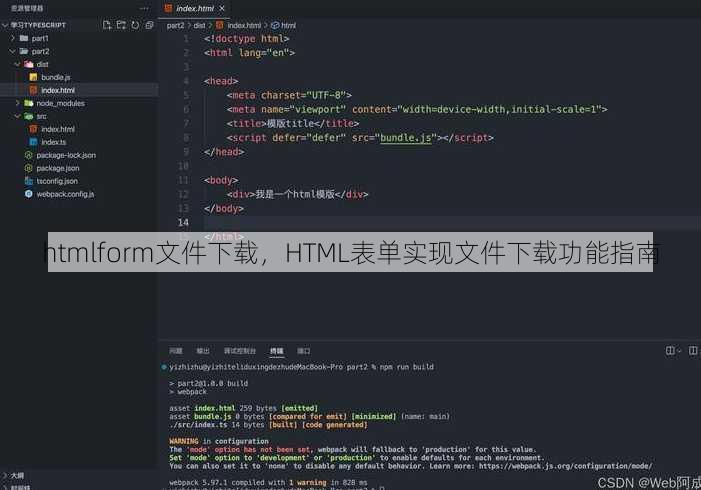This screenshot has width=701, height=490.
Task: Click line number 14 in the gutter
Action: [x=183, y=222]
